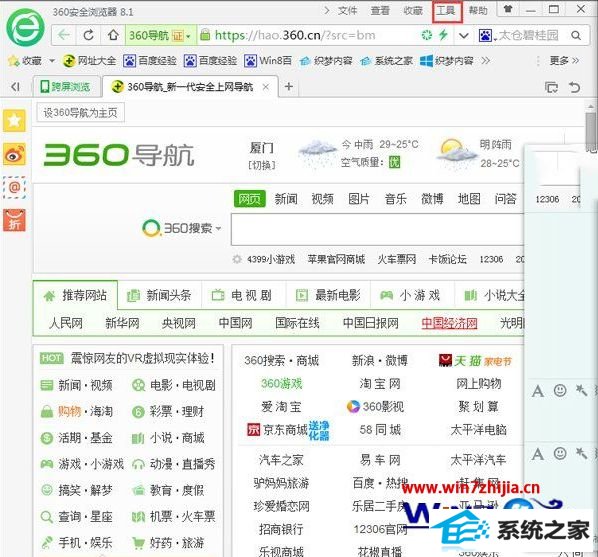598x557 pixels.
Task: Open the 招商银行 link
Action: tap(281, 529)
